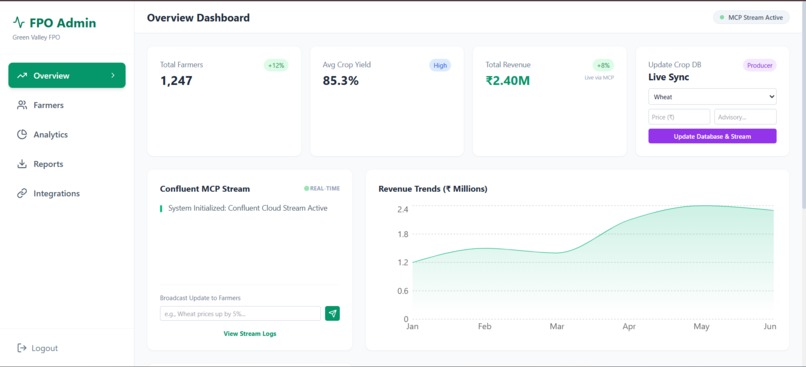Open Integrations page
The image size is (806, 367).
tap(67, 193)
